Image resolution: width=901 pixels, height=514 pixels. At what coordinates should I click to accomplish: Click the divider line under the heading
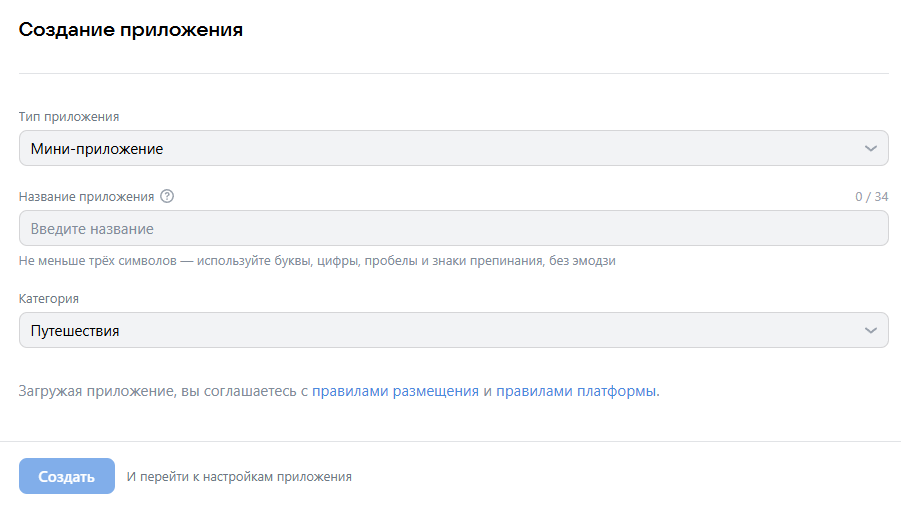click(453, 73)
